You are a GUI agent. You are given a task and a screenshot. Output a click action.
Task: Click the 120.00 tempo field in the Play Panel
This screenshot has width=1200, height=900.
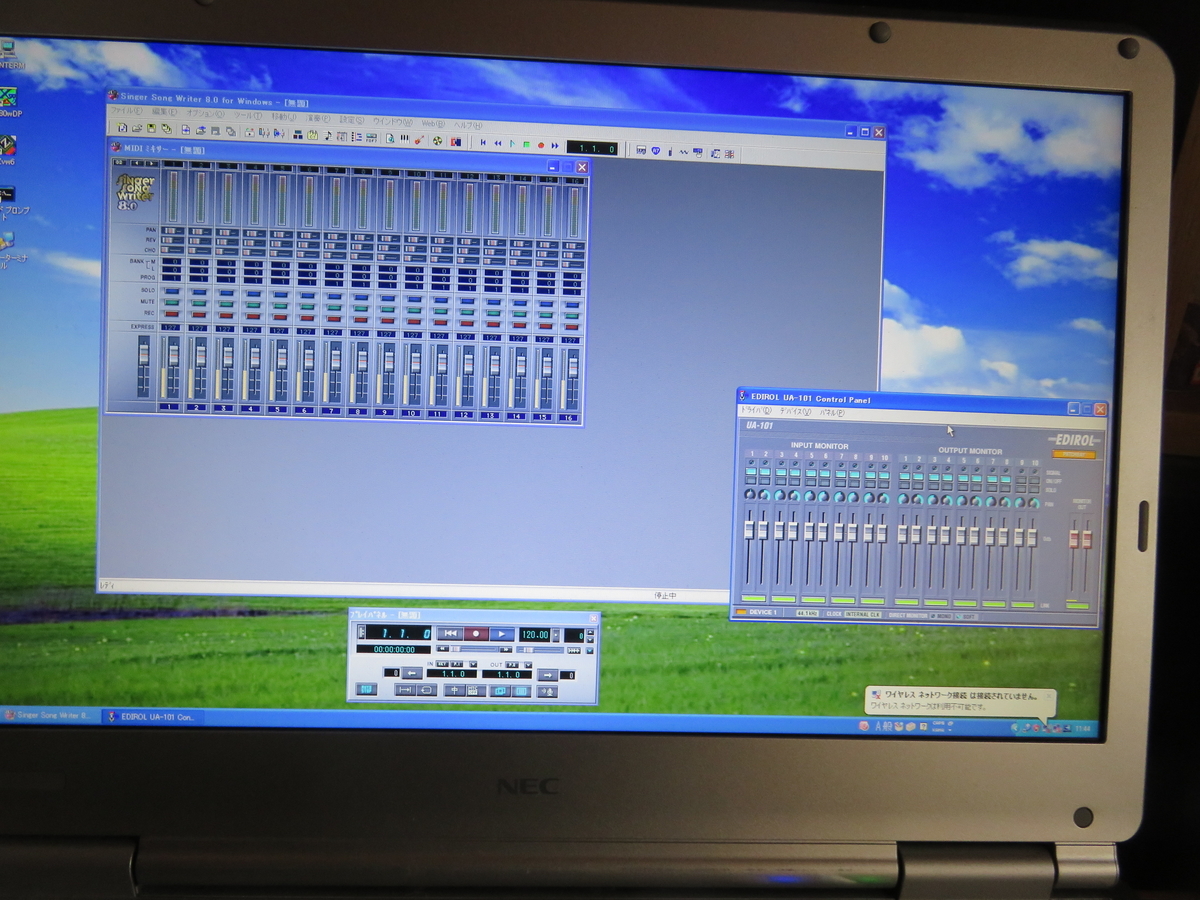click(535, 635)
